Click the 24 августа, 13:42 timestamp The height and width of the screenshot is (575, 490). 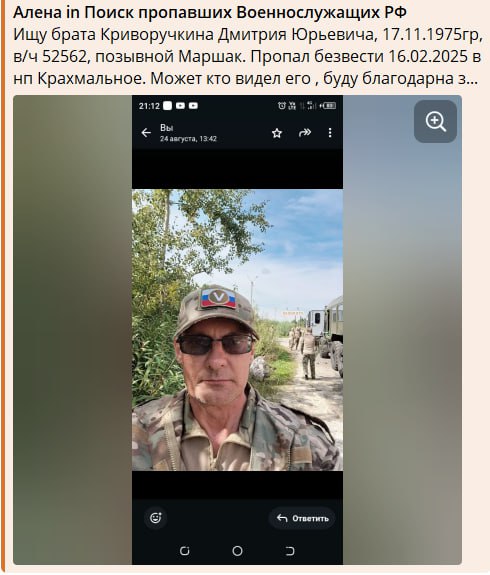pyautogui.click(x=188, y=139)
